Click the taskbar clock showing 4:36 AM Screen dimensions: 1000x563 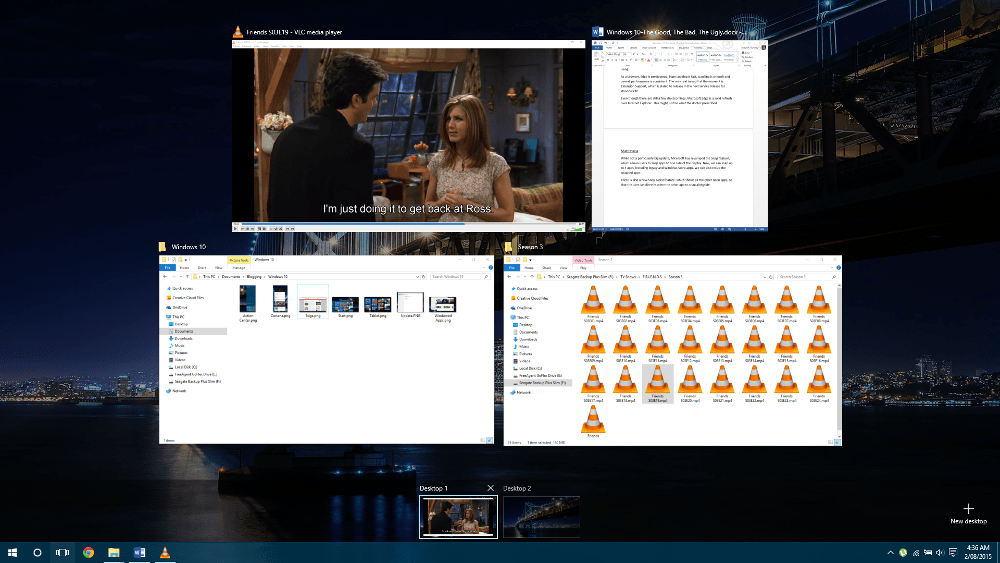tap(978, 552)
